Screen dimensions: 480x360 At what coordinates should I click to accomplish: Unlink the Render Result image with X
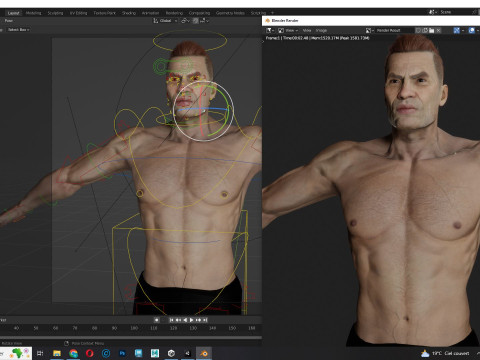[x=439, y=30]
